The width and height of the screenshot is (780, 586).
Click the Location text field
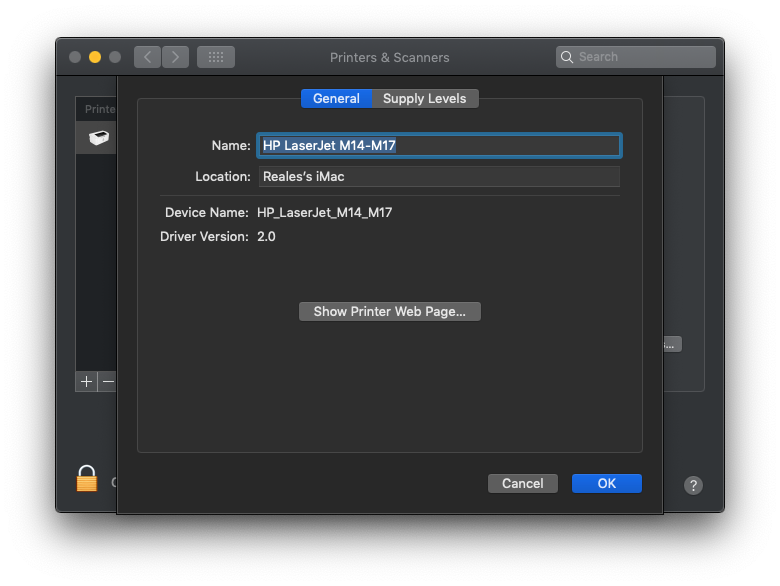click(x=439, y=176)
